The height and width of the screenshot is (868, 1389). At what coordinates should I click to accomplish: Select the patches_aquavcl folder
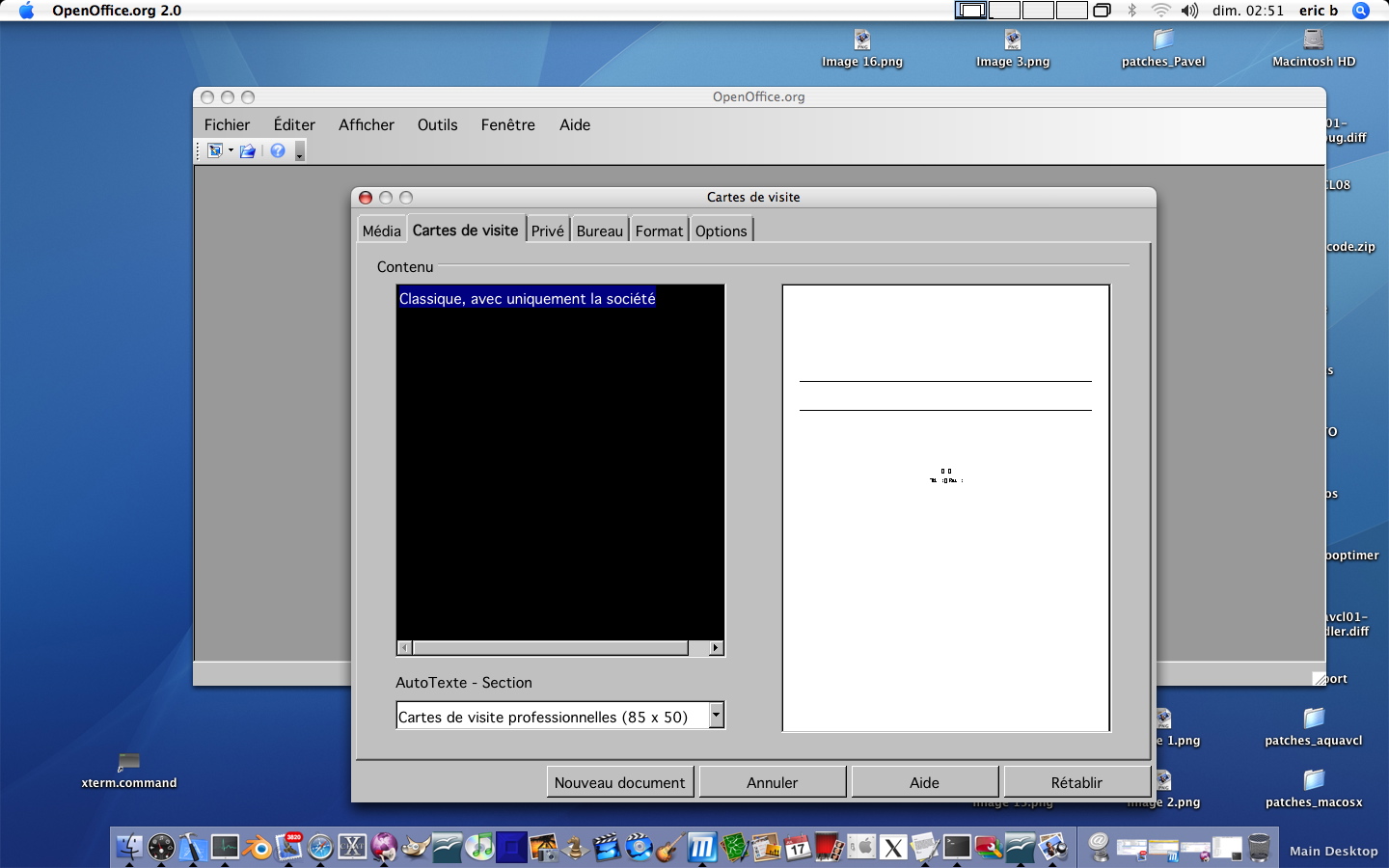coord(1314,727)
